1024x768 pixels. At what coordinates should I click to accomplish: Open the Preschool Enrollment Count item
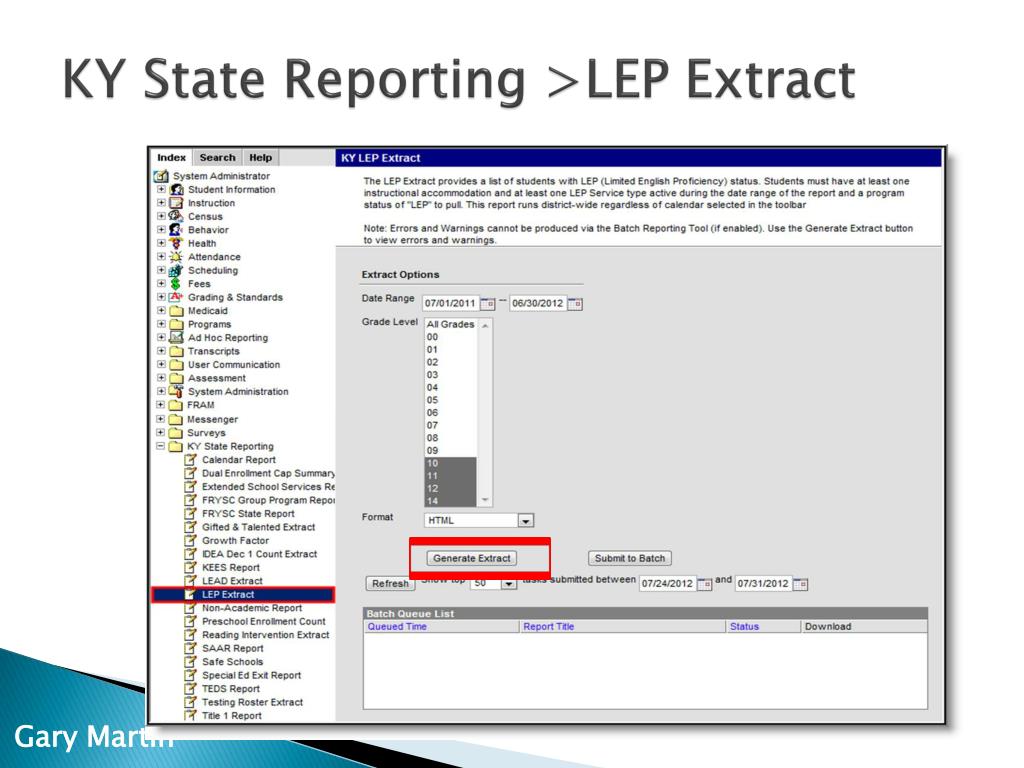[264, 622]
